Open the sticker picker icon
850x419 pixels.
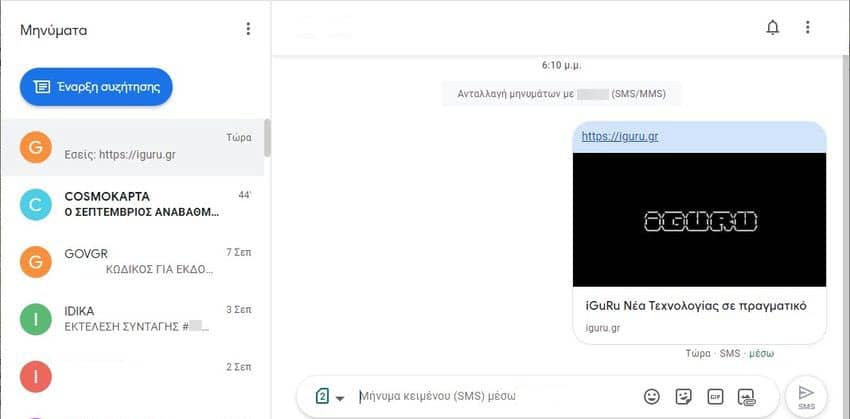pyautogui.click(x=683, y=397)
